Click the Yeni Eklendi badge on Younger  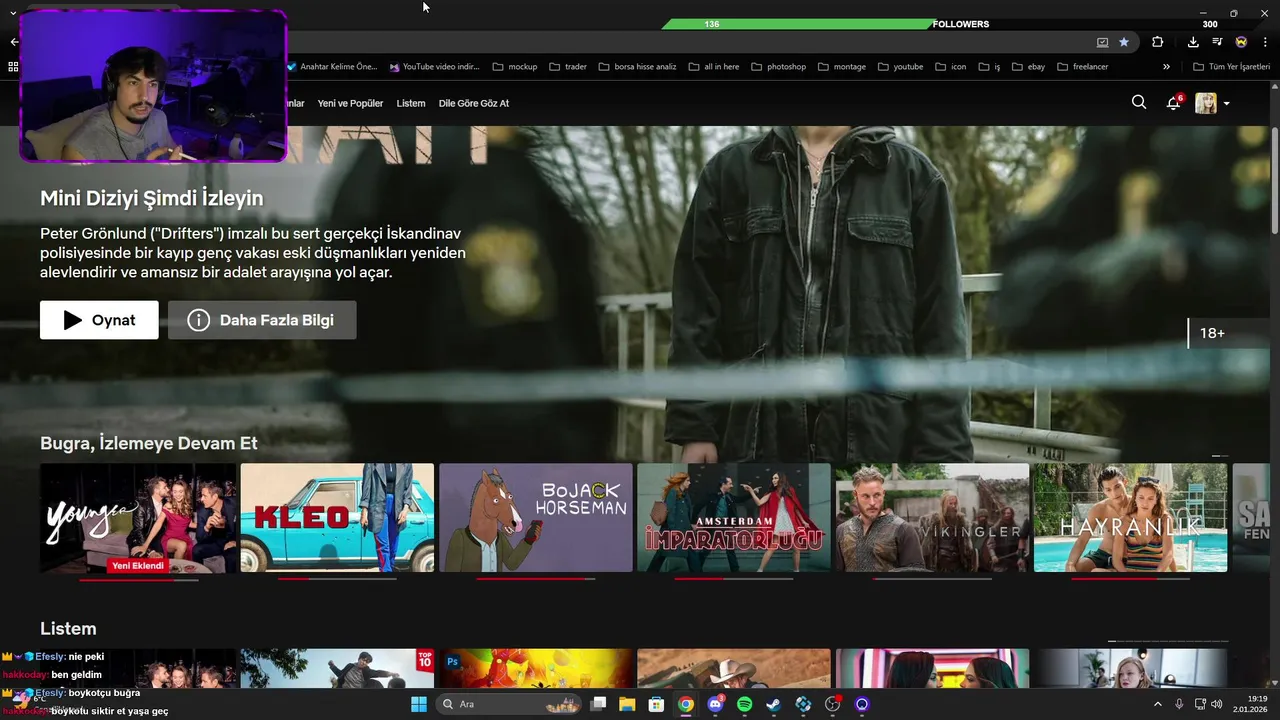pyautogui.click(x=138, y=565)
